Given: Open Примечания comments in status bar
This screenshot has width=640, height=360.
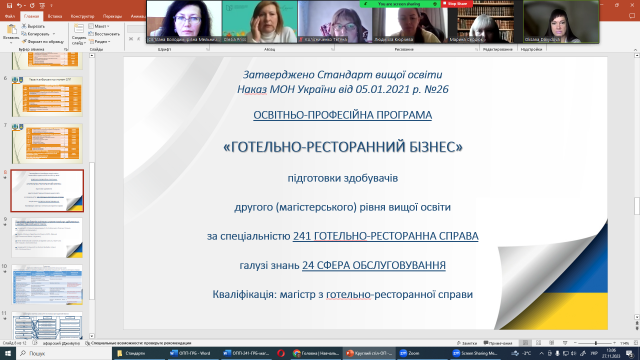Looking at the screenshot, I should point(498,343).
